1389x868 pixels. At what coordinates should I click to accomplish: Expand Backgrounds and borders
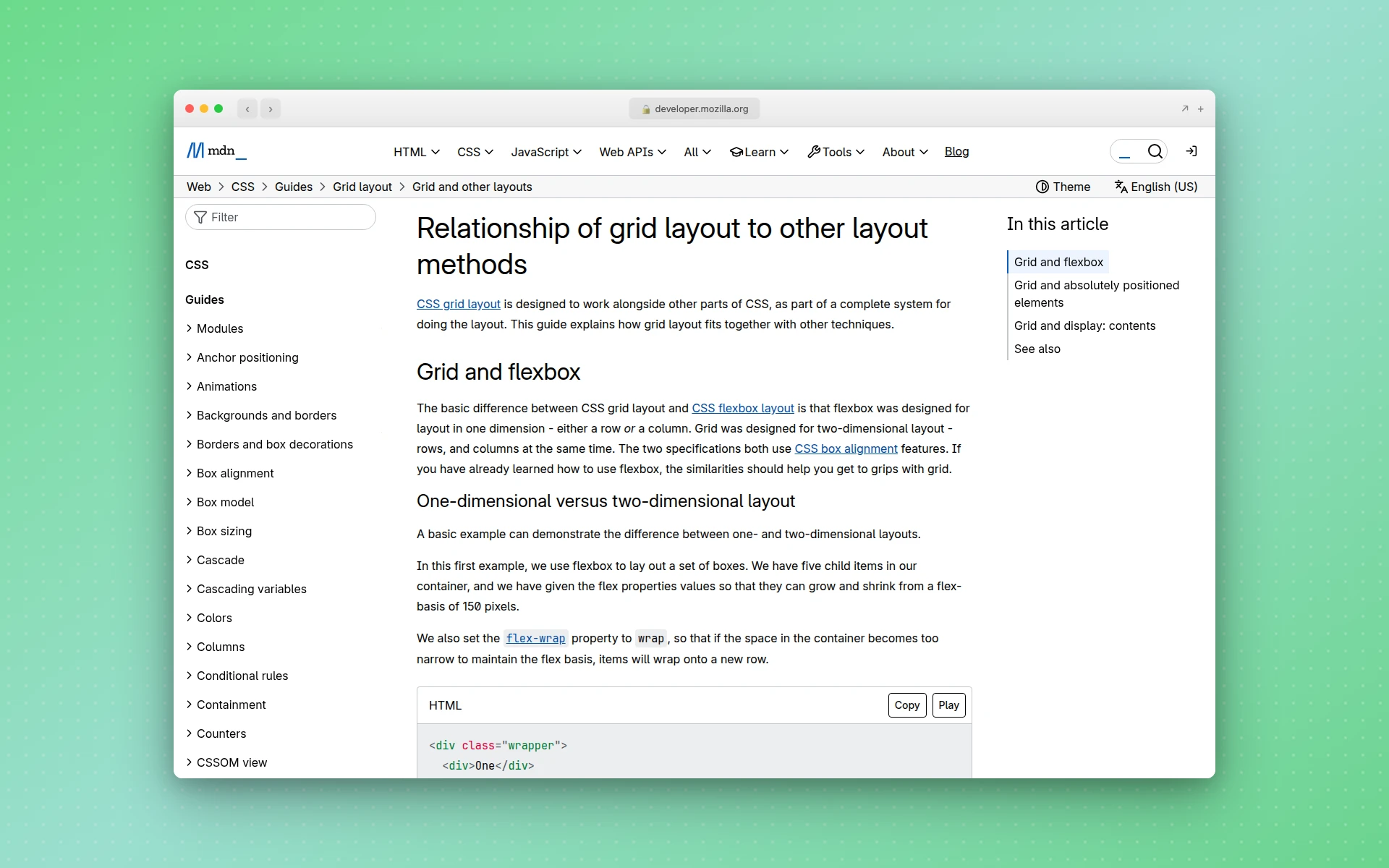(261, 415)
